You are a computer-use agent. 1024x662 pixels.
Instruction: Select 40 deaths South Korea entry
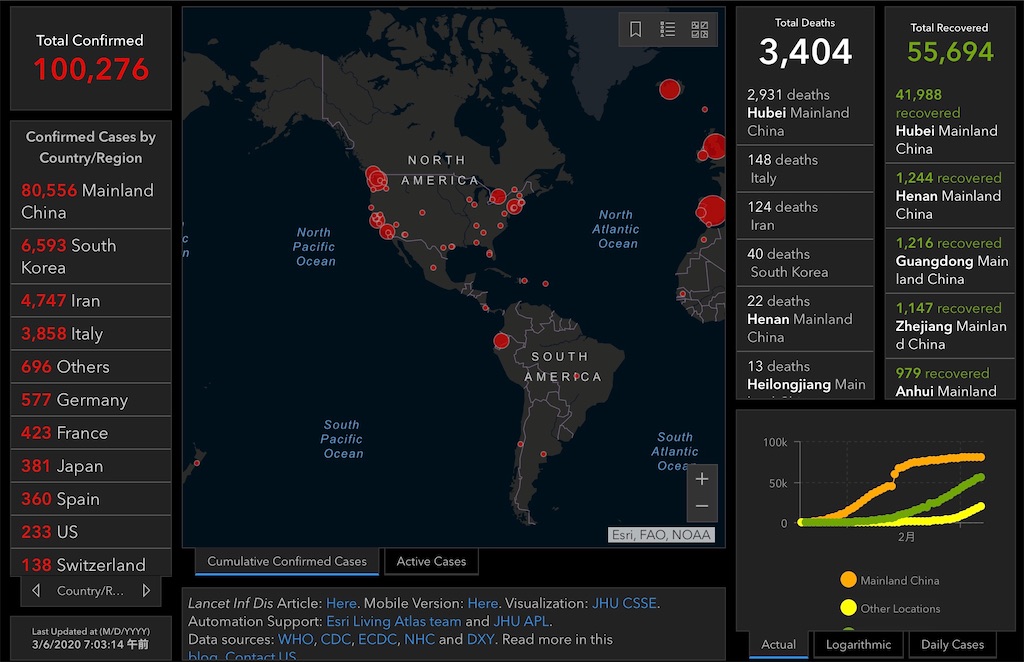[x=805, y=263]
